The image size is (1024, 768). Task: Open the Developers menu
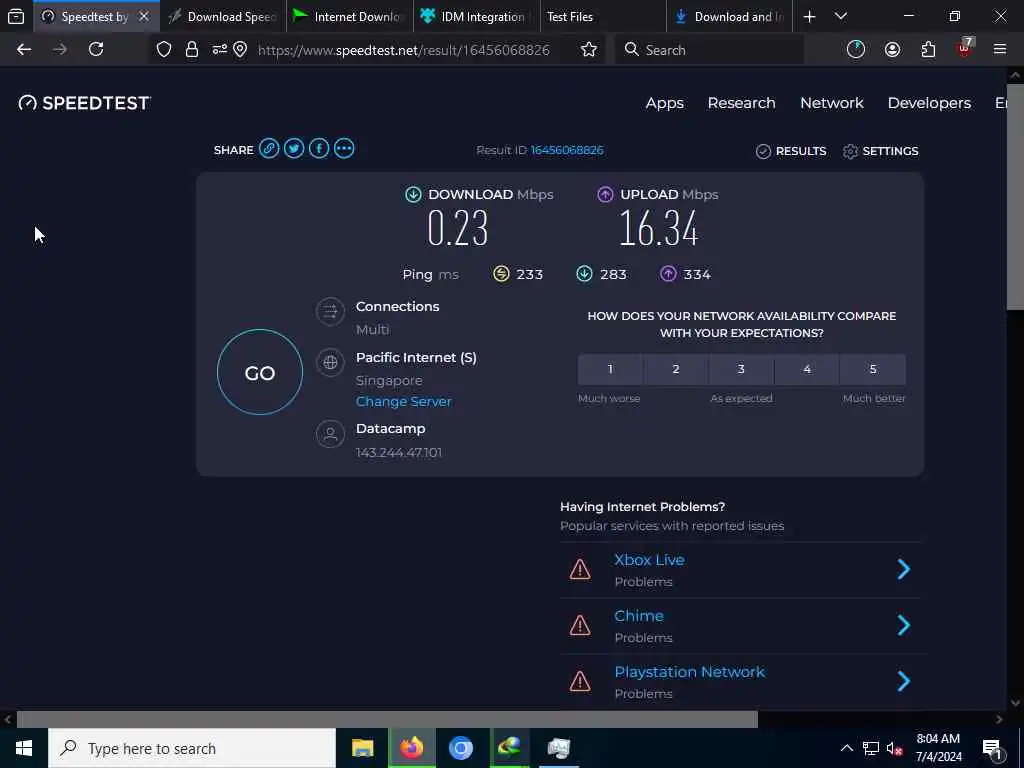(x=929, y=103)
